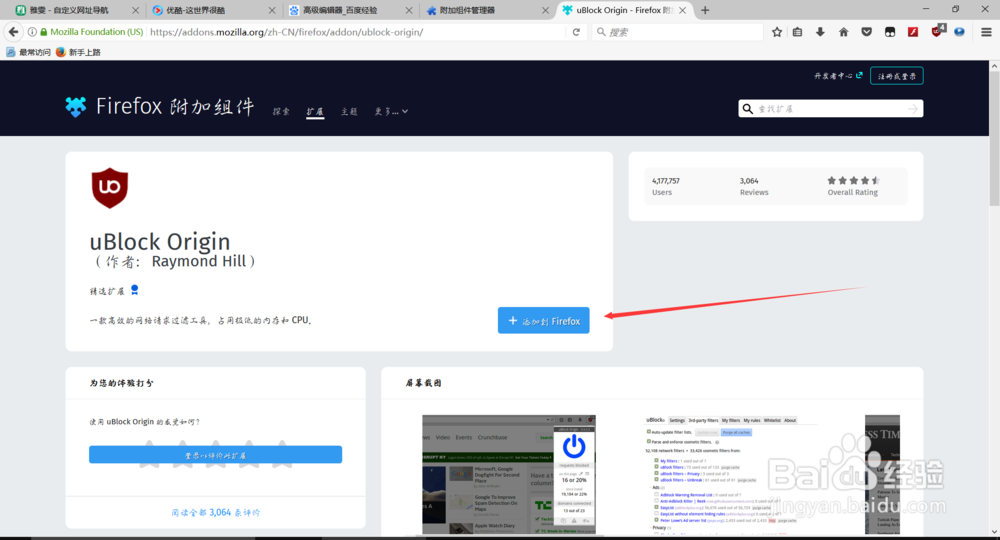Click the red Flash icon in toolbar

[x=913, y=32]
